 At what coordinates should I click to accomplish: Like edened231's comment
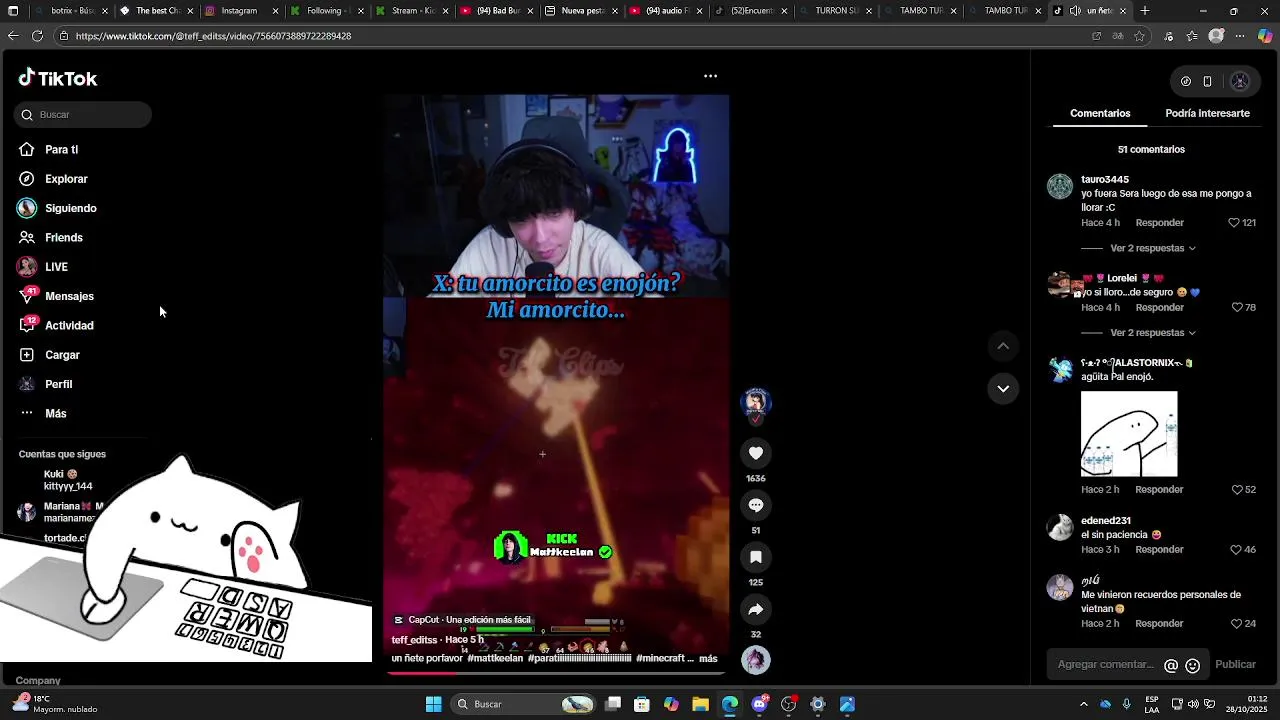[1236, 550]
